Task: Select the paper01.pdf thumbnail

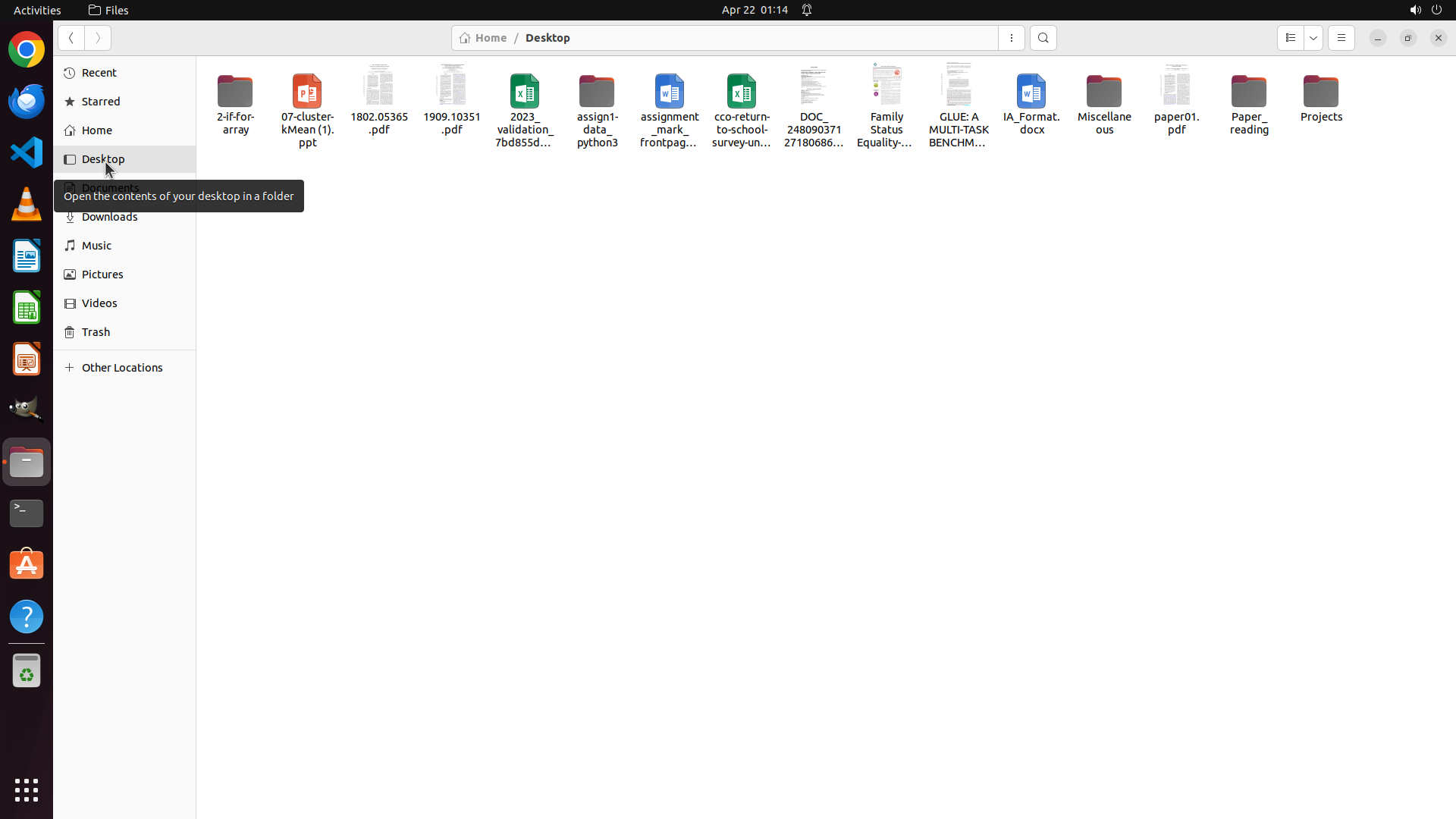Action: click(1176, 86)
